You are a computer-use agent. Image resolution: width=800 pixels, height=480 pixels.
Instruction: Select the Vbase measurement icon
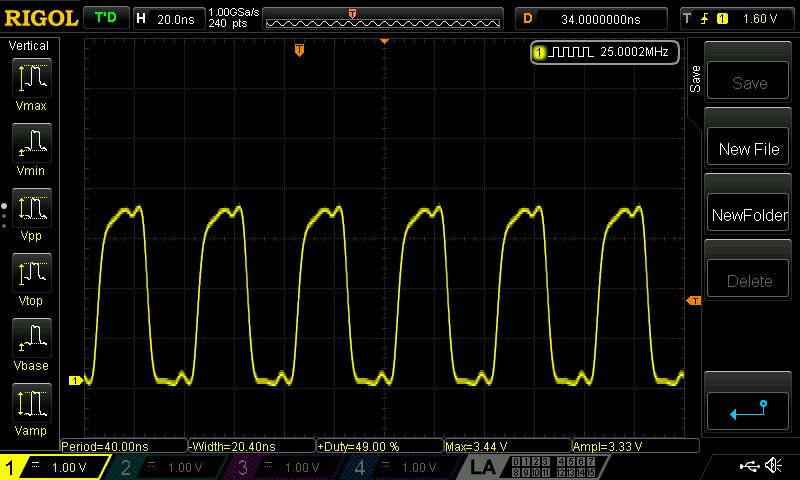pyautogui.click(x=32, y=343)
